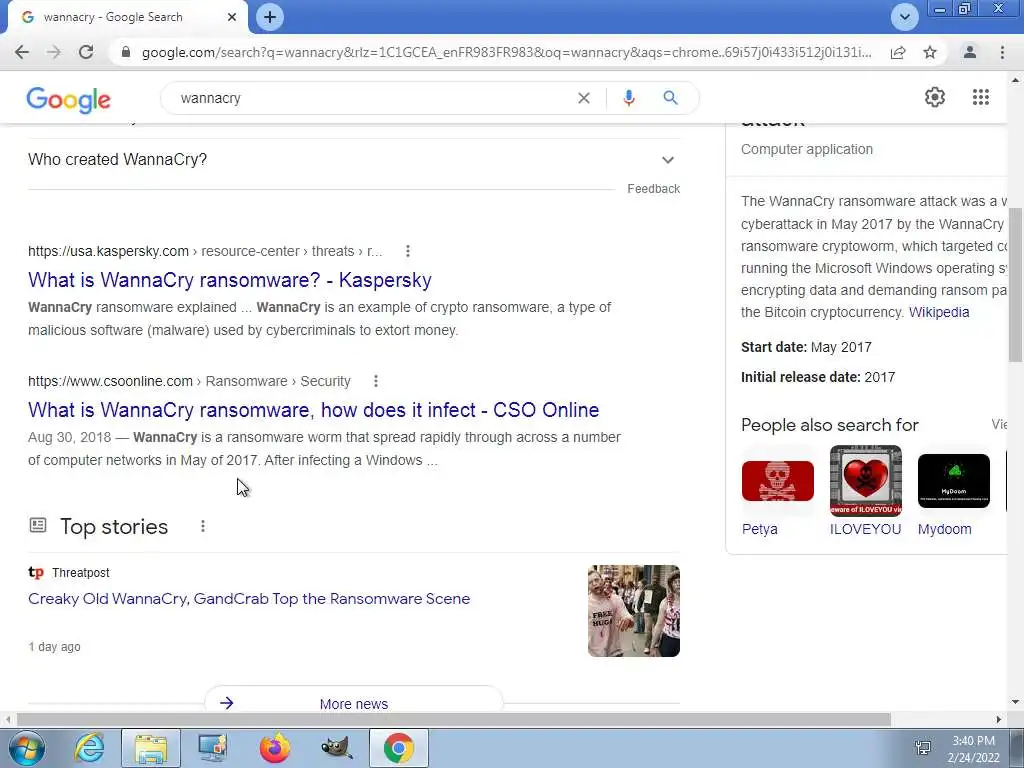
Task: Select the Mydoom related search thumbnail
Action: coord(953,481)
